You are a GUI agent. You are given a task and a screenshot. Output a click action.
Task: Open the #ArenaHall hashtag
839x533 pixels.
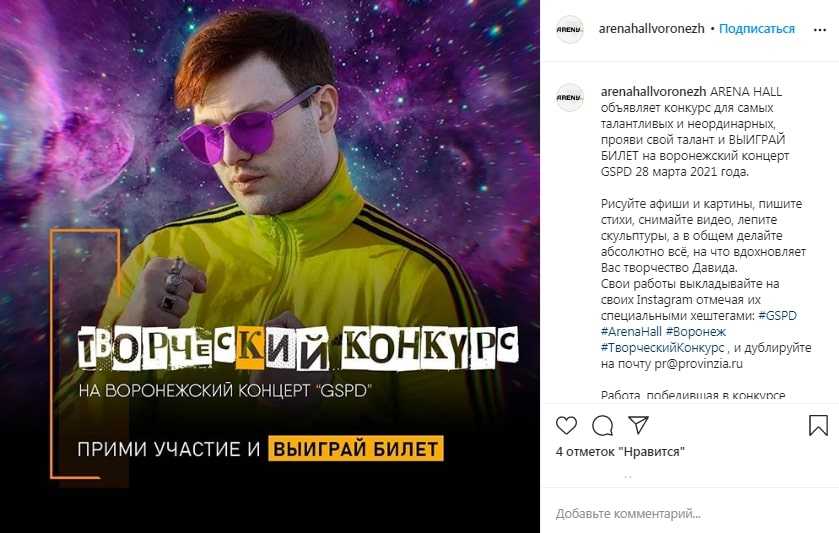point(631,331)
